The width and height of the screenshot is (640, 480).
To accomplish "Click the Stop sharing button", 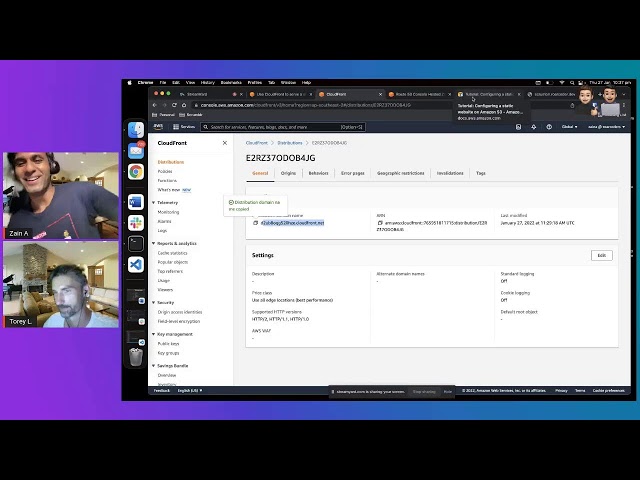I will (424, 392).
